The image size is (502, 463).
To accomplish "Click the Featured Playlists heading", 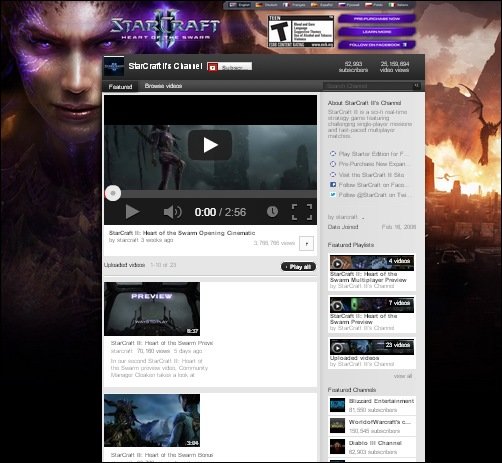I will point(351,245).
